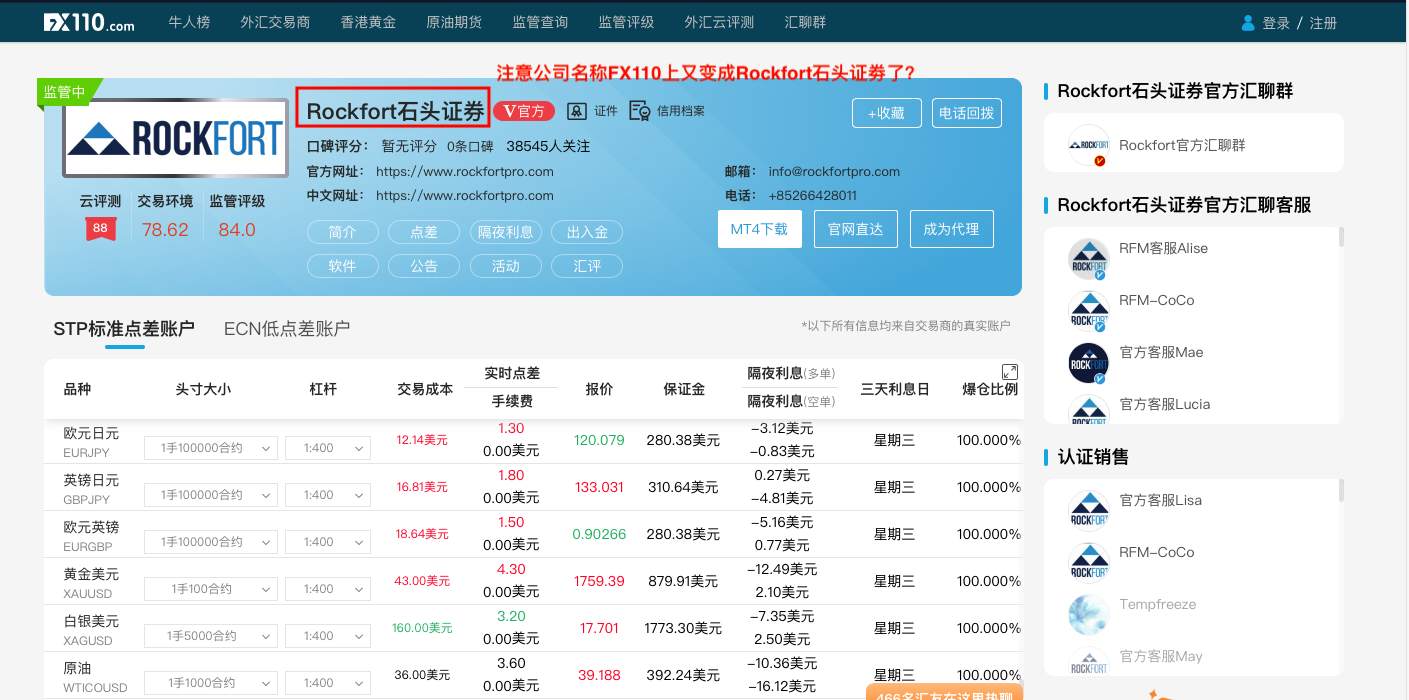This screenshot has height=700, width=1409.
Task: Click the EURJPY price 120.079
Action: pos(599,440)
